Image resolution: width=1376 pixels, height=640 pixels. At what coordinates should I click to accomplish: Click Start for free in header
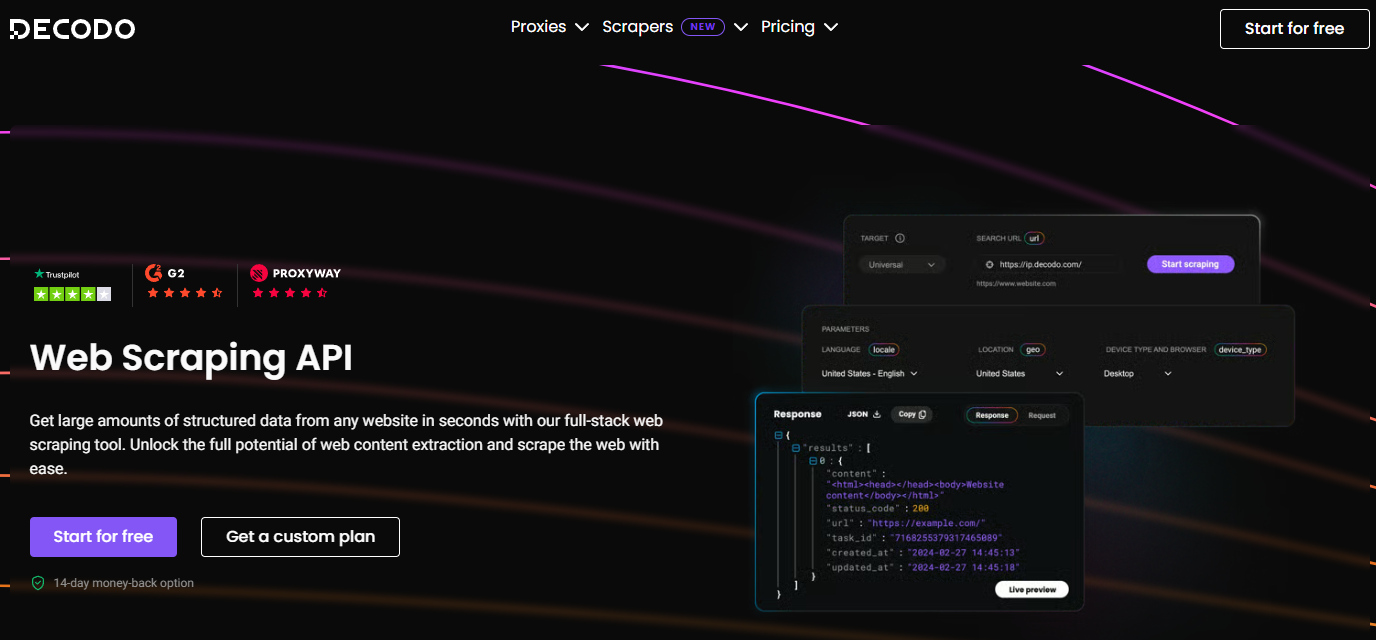1294,28
